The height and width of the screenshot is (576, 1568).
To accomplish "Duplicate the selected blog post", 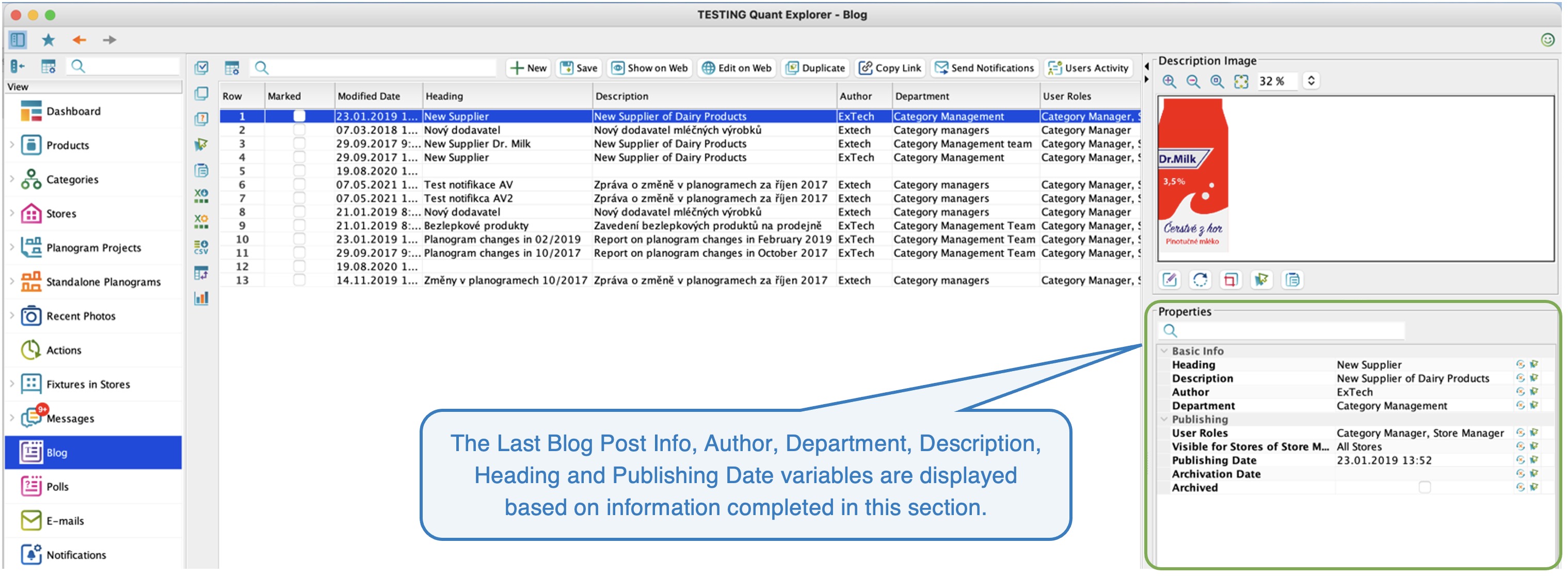I will [x=815, y=68].
